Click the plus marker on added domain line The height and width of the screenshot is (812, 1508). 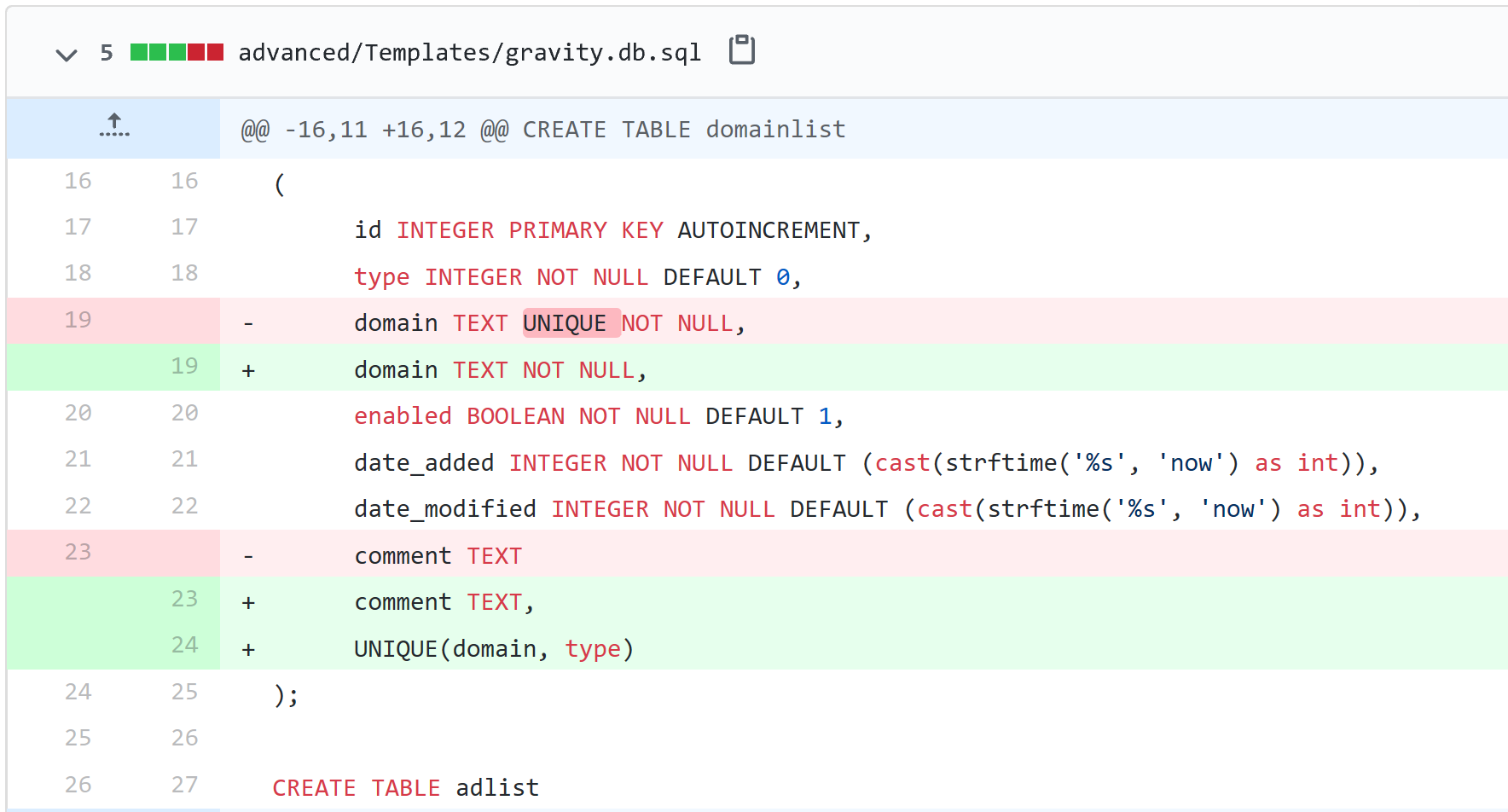(x=248, y=371)
